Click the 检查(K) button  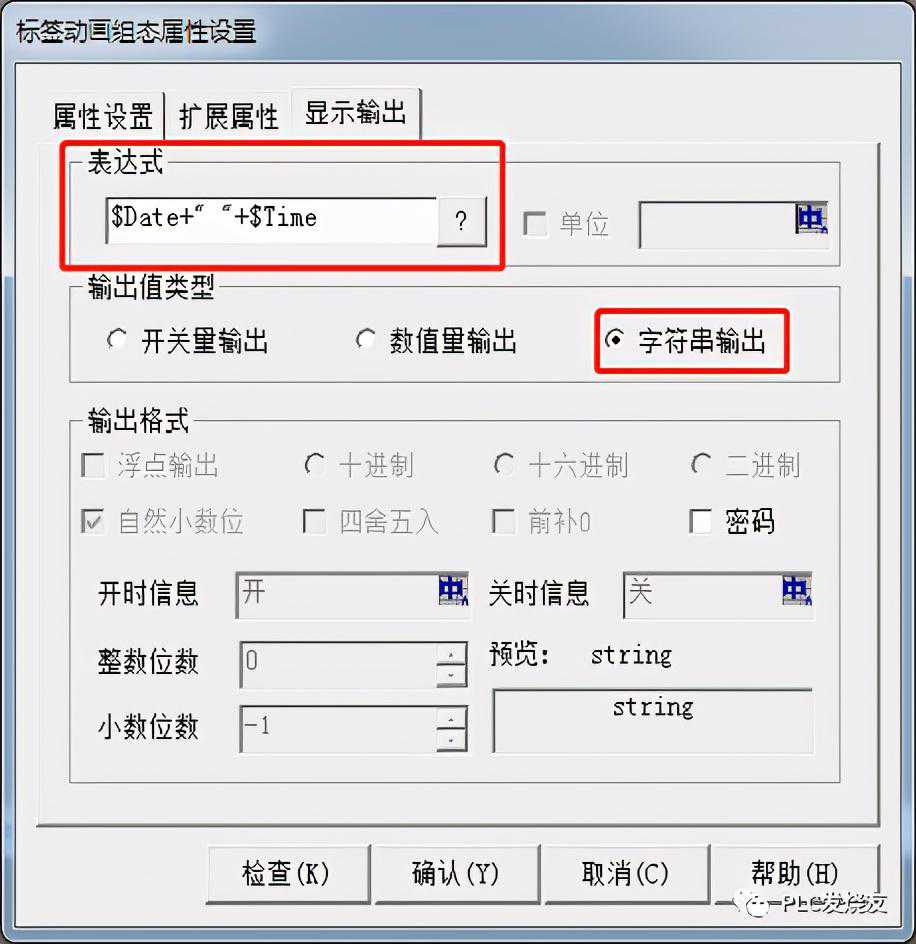click(x=286, y=874)
